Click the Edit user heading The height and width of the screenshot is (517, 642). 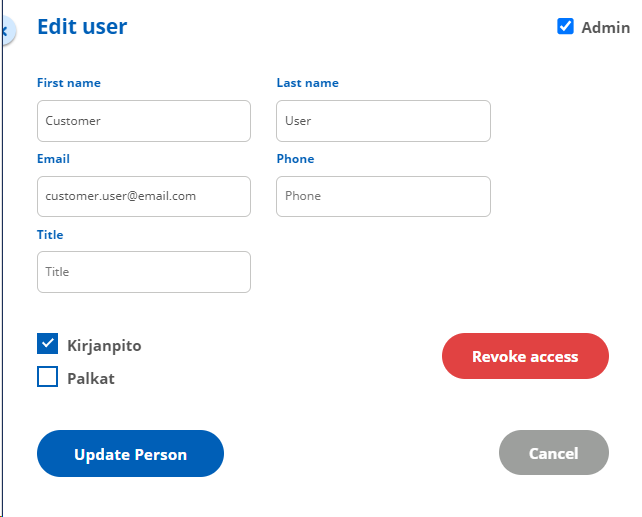coord(82,27)
